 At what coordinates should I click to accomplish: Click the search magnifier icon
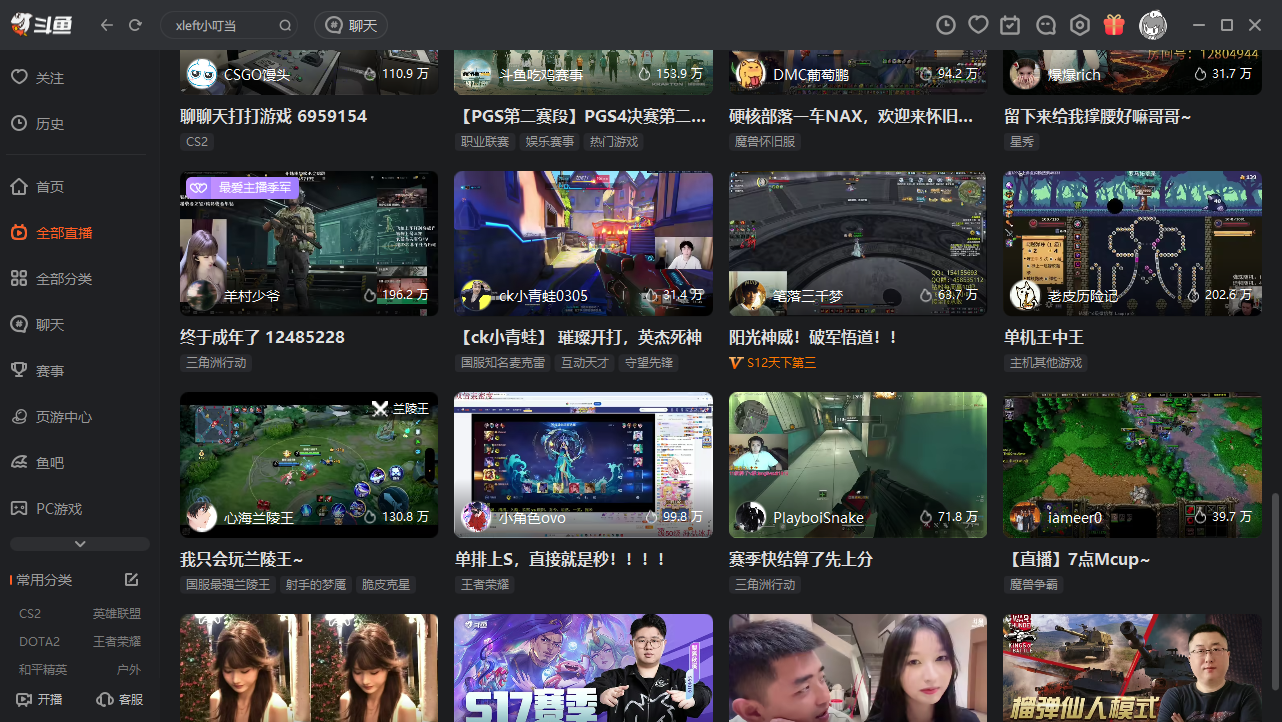[285, 25]
